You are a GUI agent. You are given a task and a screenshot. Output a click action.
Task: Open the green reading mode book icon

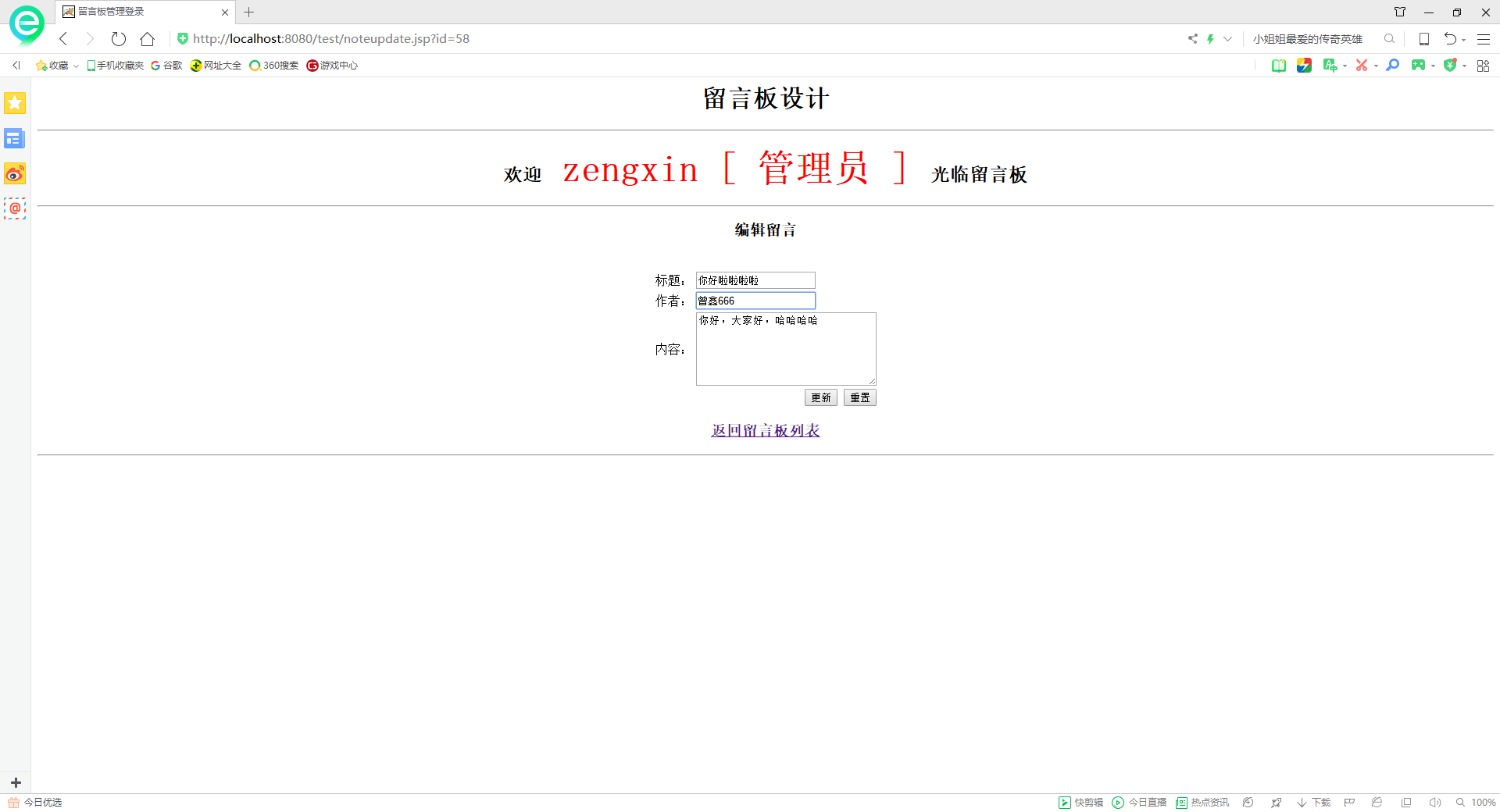pyautogui.click(x=1279, y=66)
